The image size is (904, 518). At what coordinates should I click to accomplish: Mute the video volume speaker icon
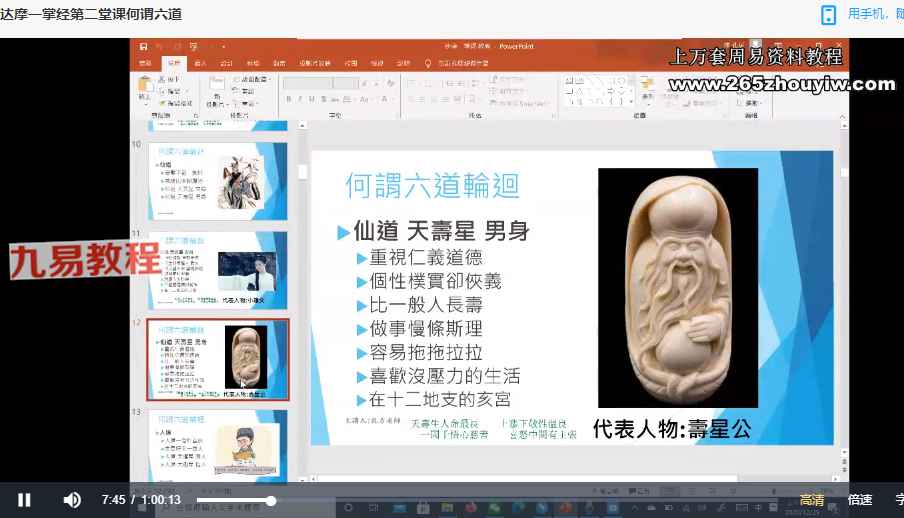[x=72, y=500]
